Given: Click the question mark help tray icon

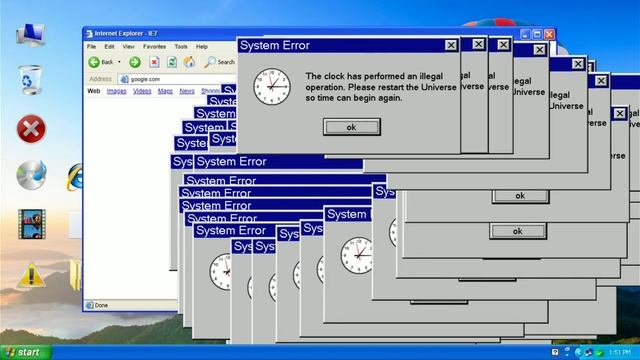Looking at the screenshot, I should [555, 352].
